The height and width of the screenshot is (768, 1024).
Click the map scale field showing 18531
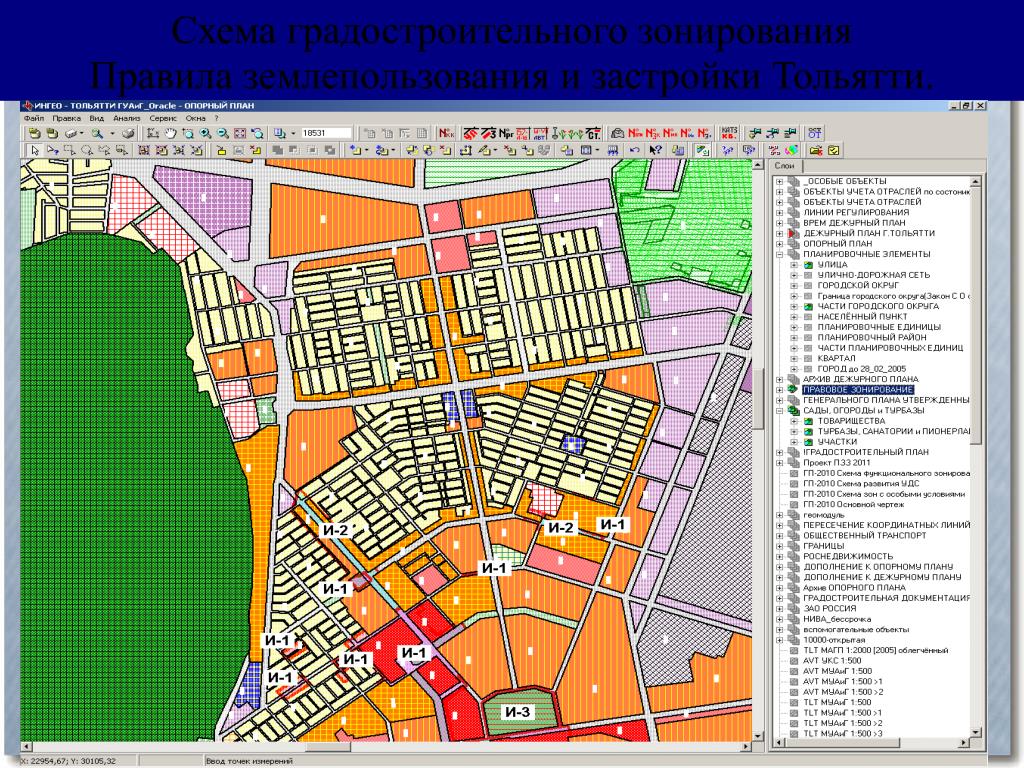(327, 133)
